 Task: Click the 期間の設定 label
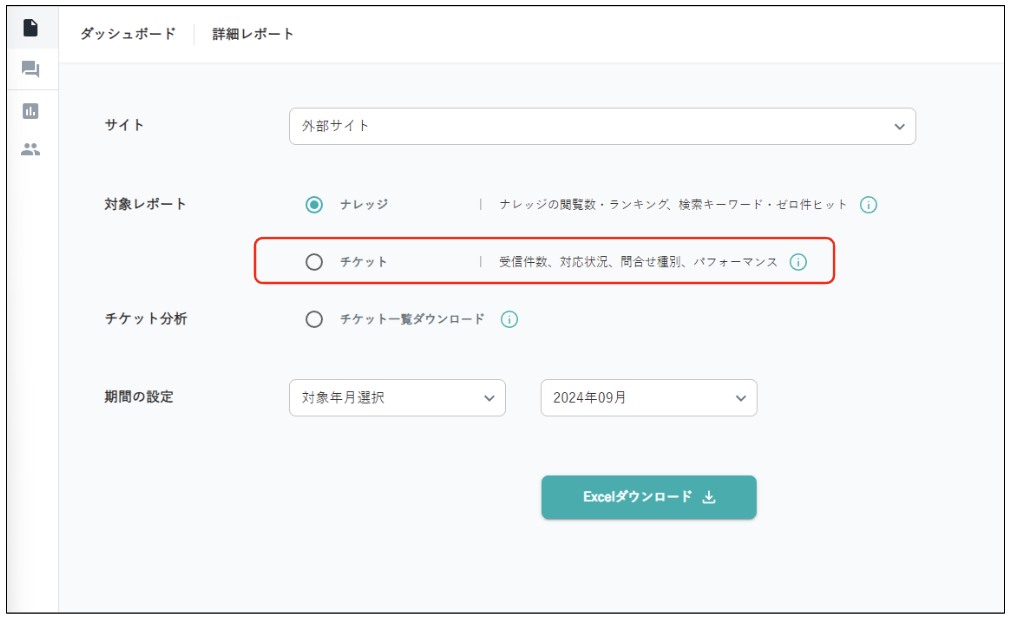[x=139, y=397]
